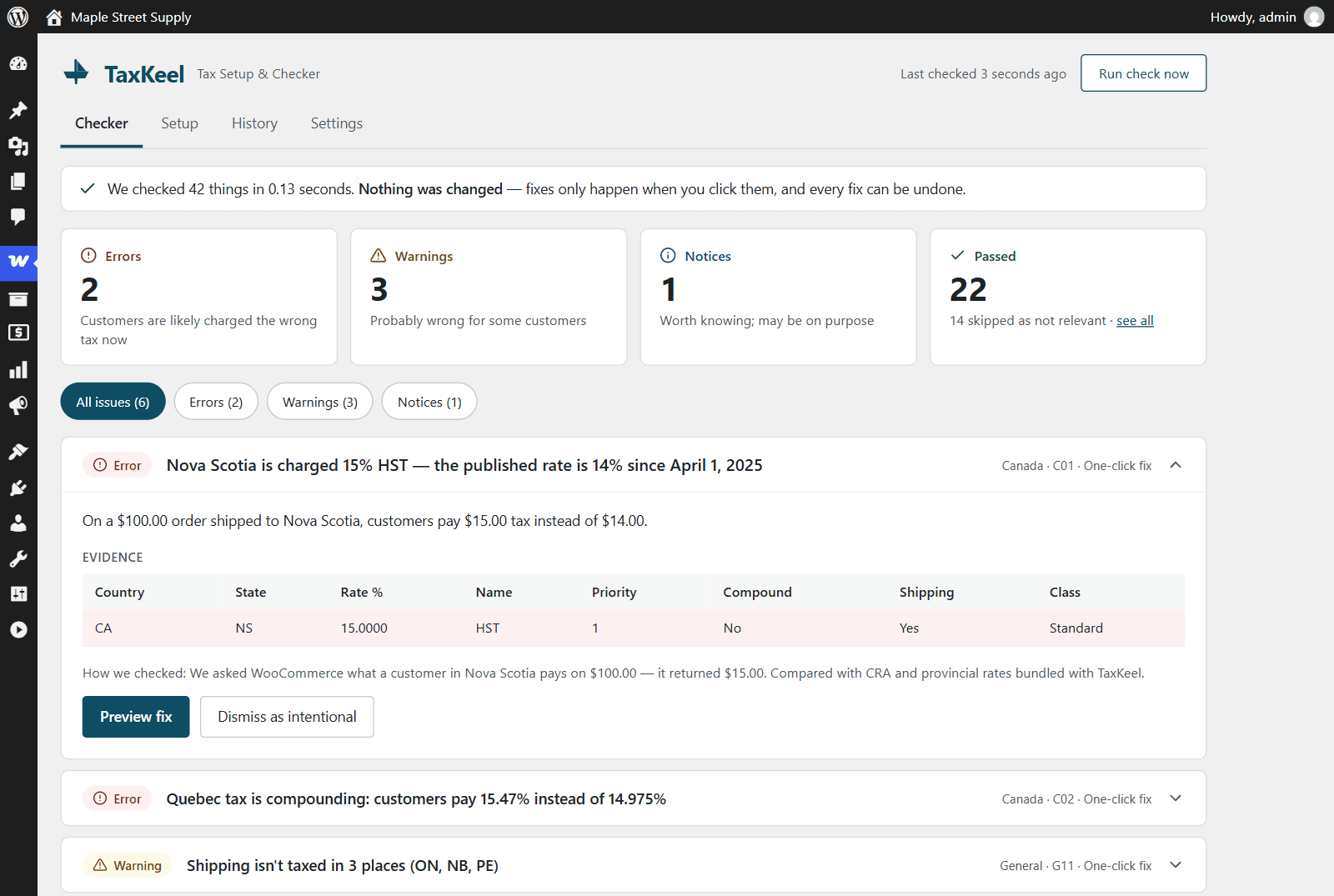Filter by Errors (2)

coord(216,402)
